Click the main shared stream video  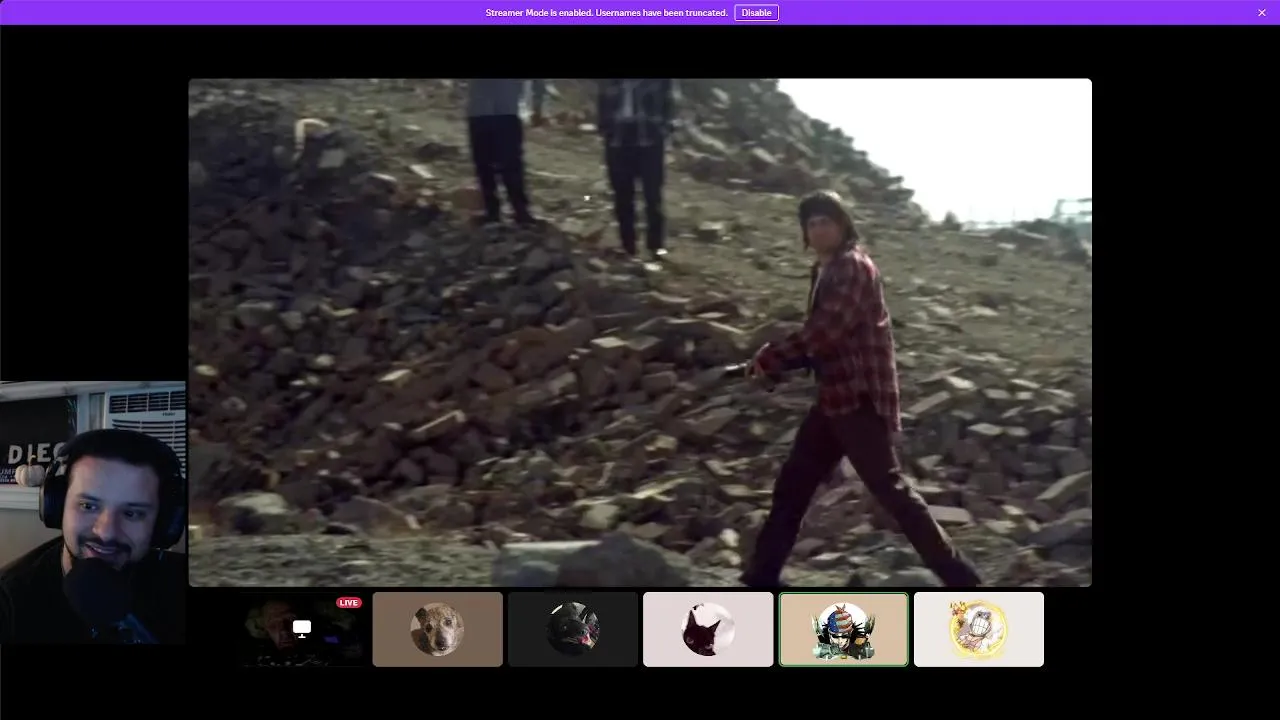640,332
